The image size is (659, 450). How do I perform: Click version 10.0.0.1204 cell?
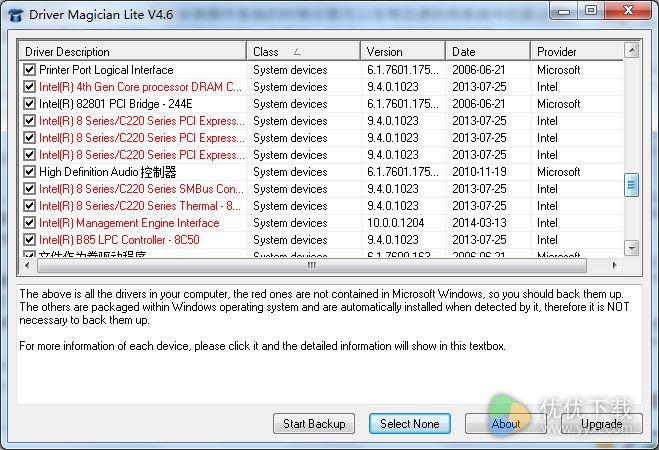pos(395,223)
